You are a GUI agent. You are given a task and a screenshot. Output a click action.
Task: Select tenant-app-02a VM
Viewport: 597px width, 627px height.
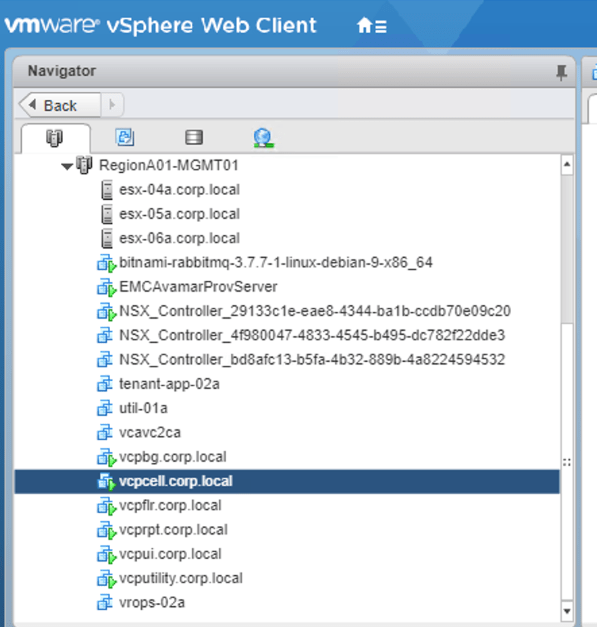[169, 384]
